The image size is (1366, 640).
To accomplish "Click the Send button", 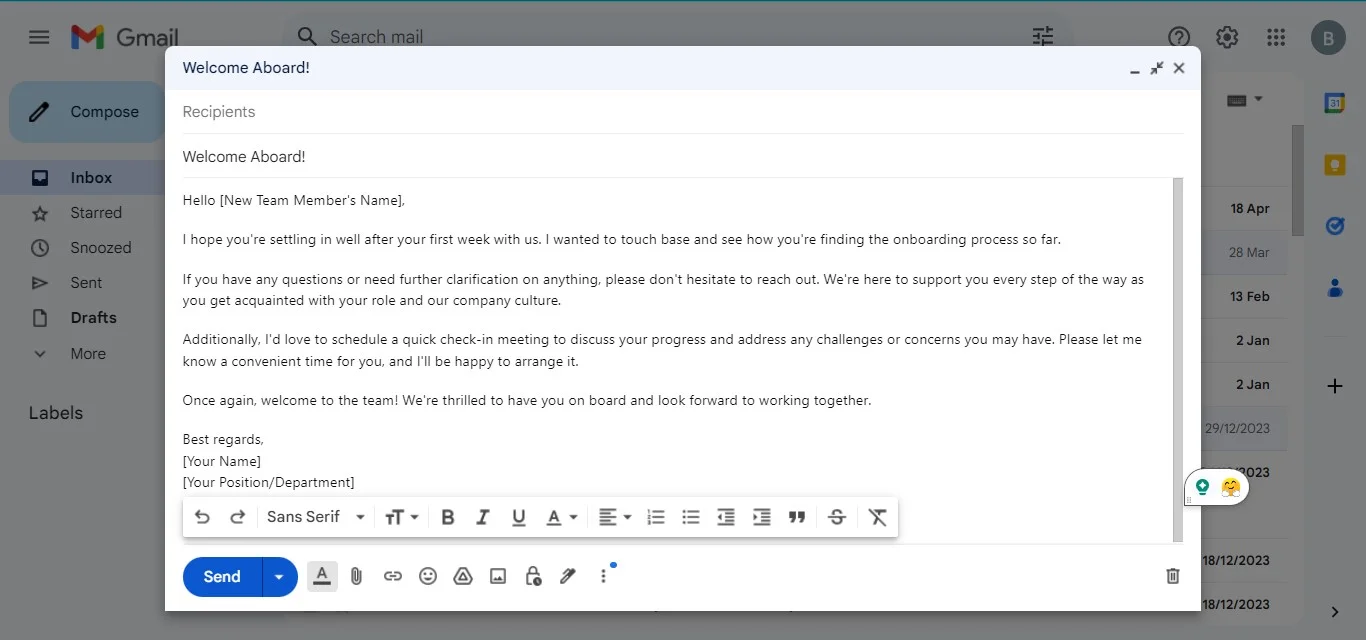I will coord(221,576).
